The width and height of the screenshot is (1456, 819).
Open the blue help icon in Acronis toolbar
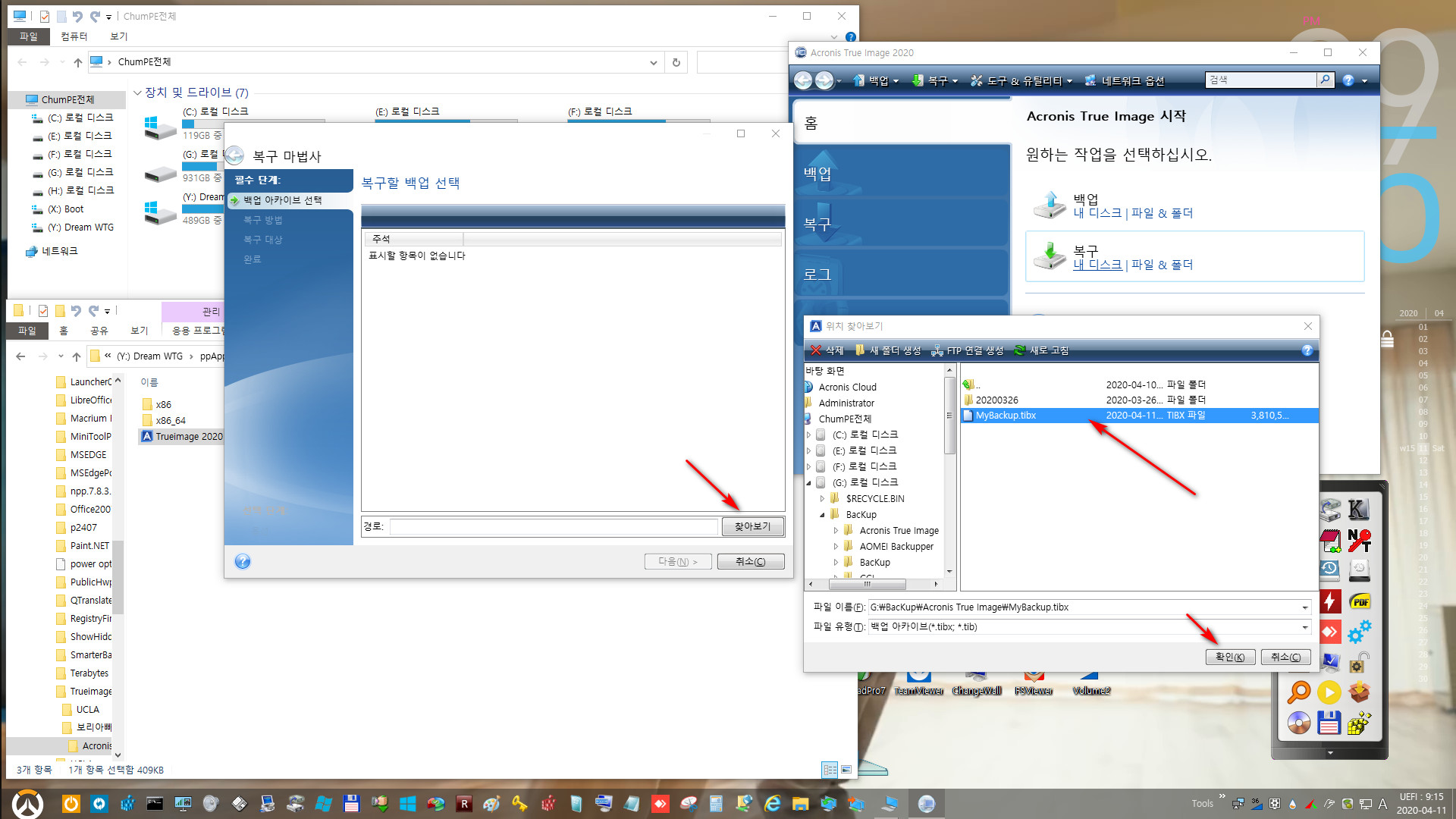click(1348, 80)
